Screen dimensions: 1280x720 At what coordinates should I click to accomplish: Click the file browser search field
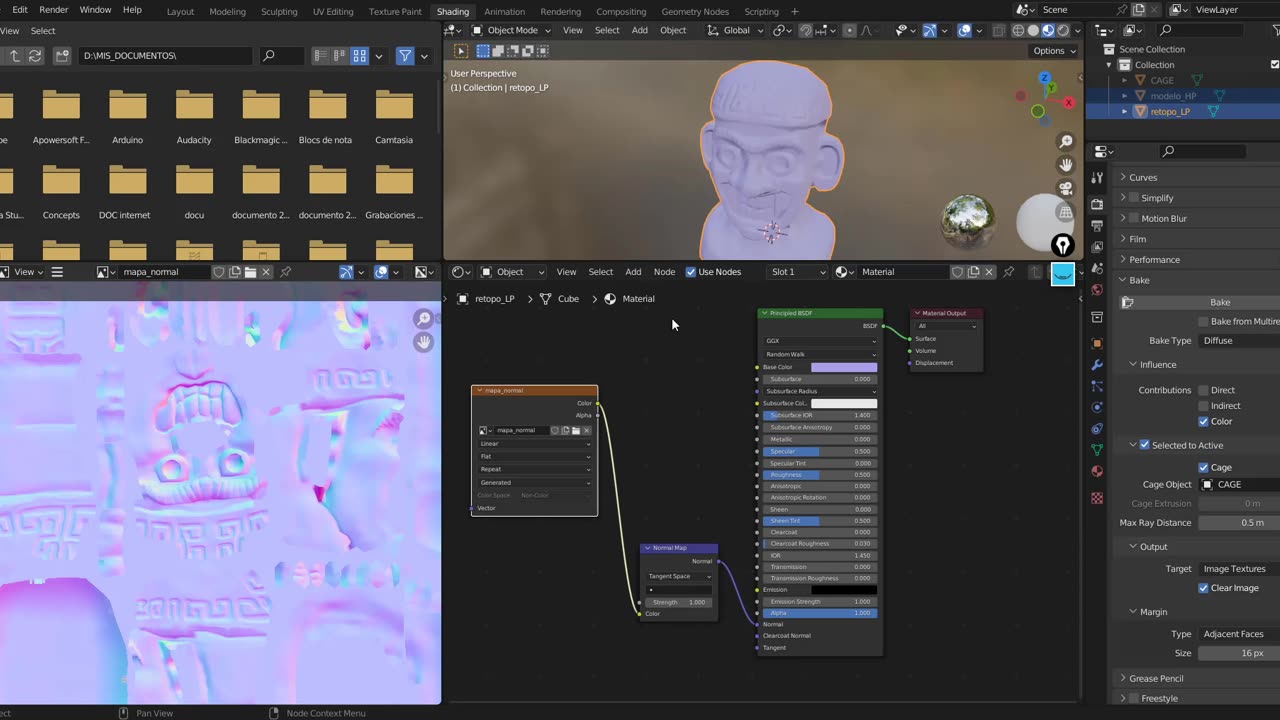click(281, 56)
